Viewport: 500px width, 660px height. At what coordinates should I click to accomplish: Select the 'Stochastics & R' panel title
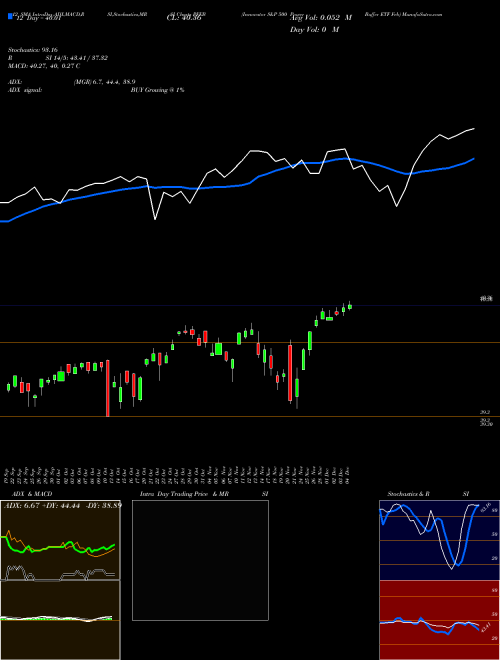pos(408,494)
